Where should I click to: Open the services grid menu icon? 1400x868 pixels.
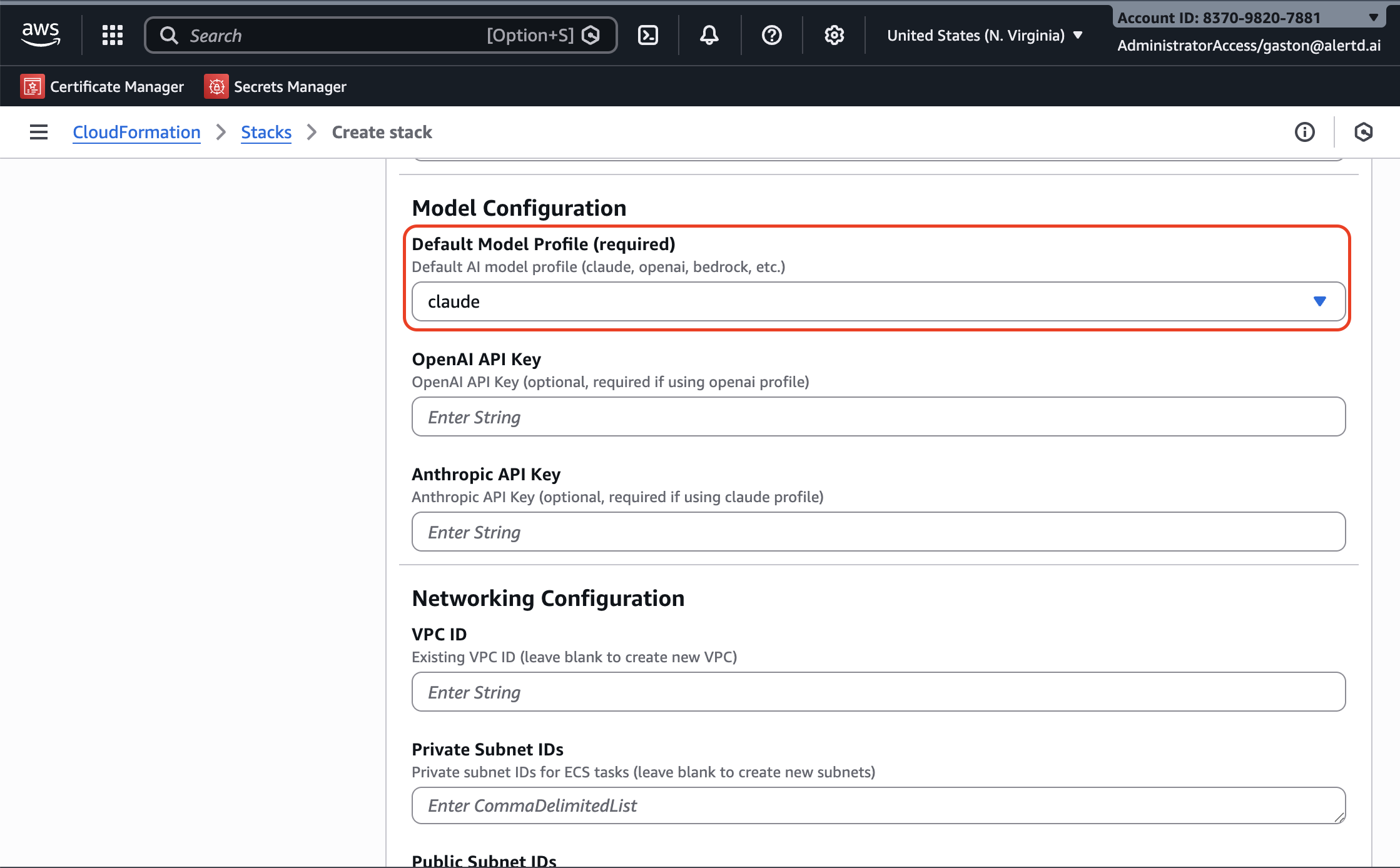tap(113, 35)
